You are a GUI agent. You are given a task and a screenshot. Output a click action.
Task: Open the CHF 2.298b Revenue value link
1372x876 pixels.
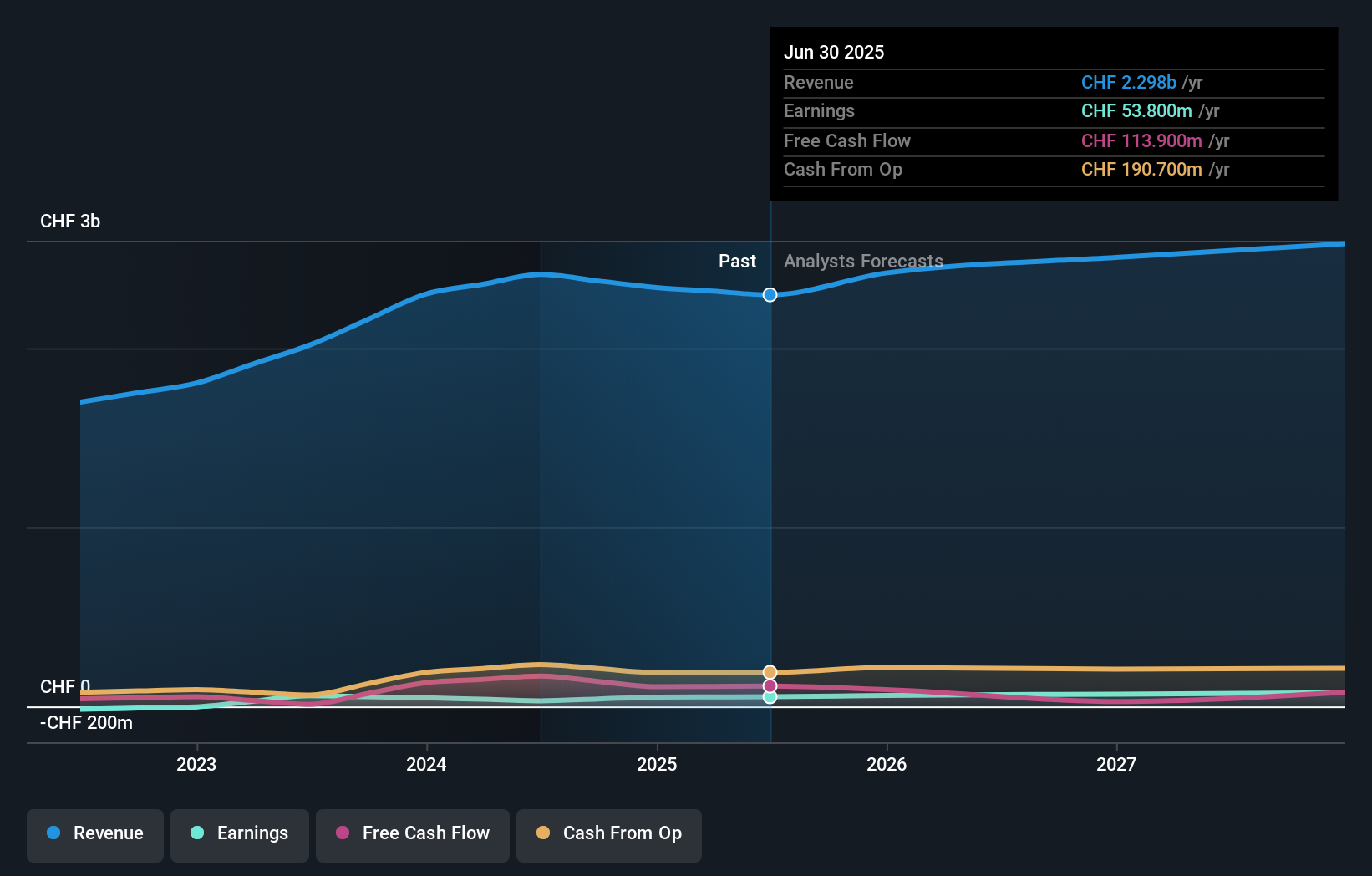pyautogui.click(x=1130, y=83)
